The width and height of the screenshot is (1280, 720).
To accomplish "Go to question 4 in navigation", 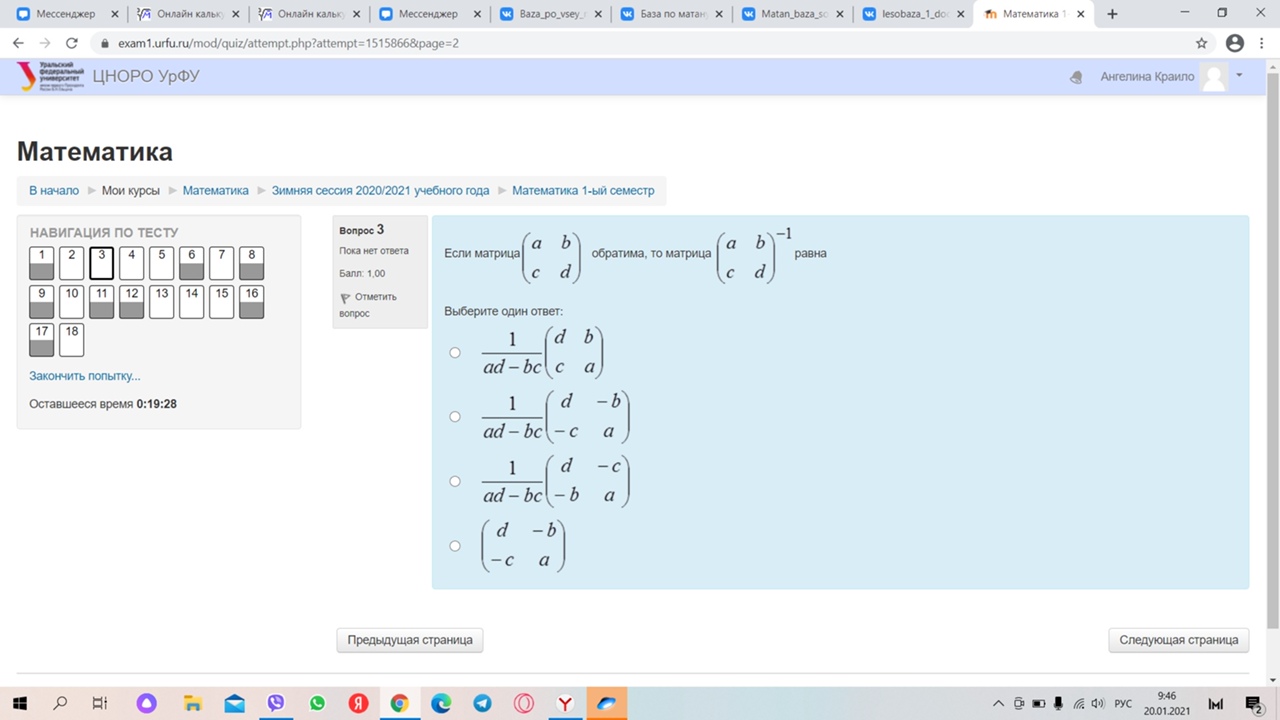I will pyautogui.click(x=131, y=263).
